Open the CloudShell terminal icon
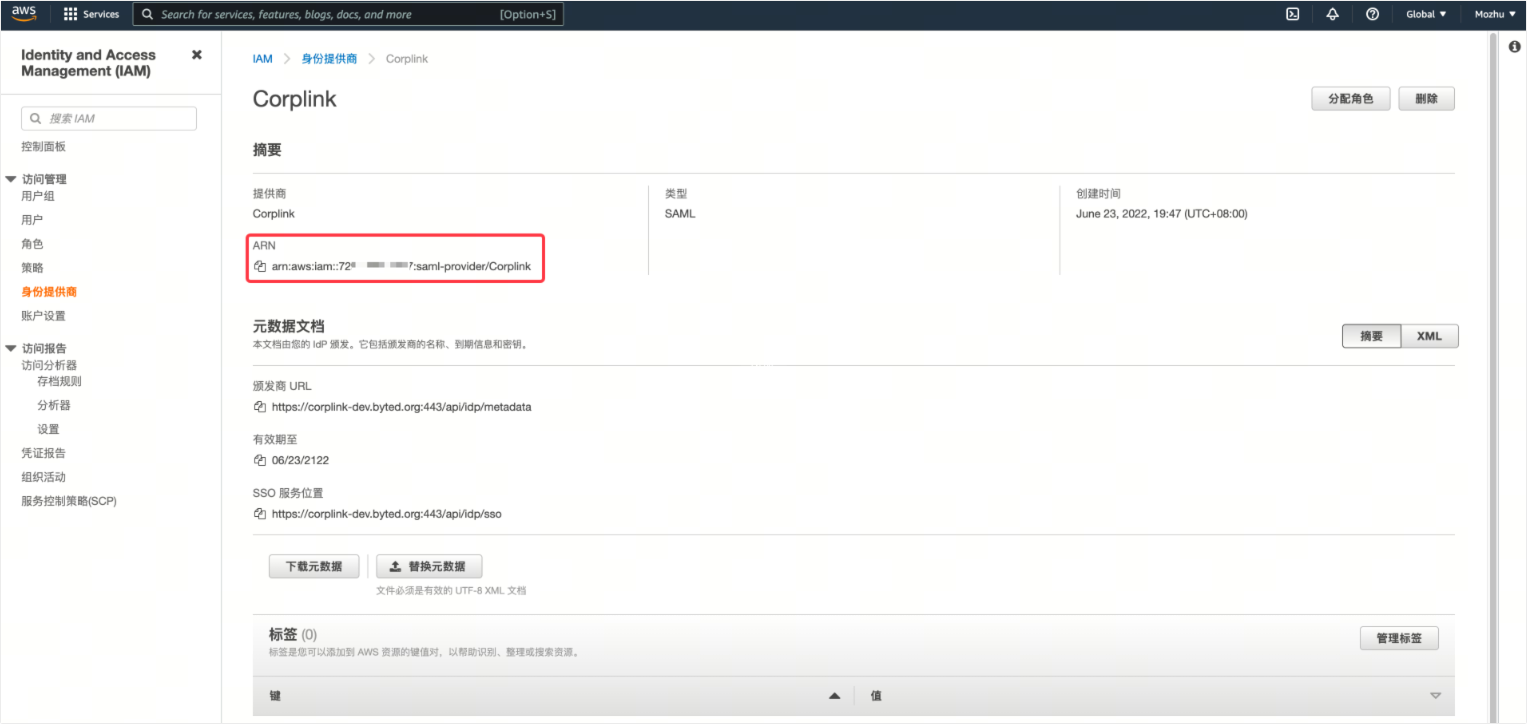 point(1292,14)
